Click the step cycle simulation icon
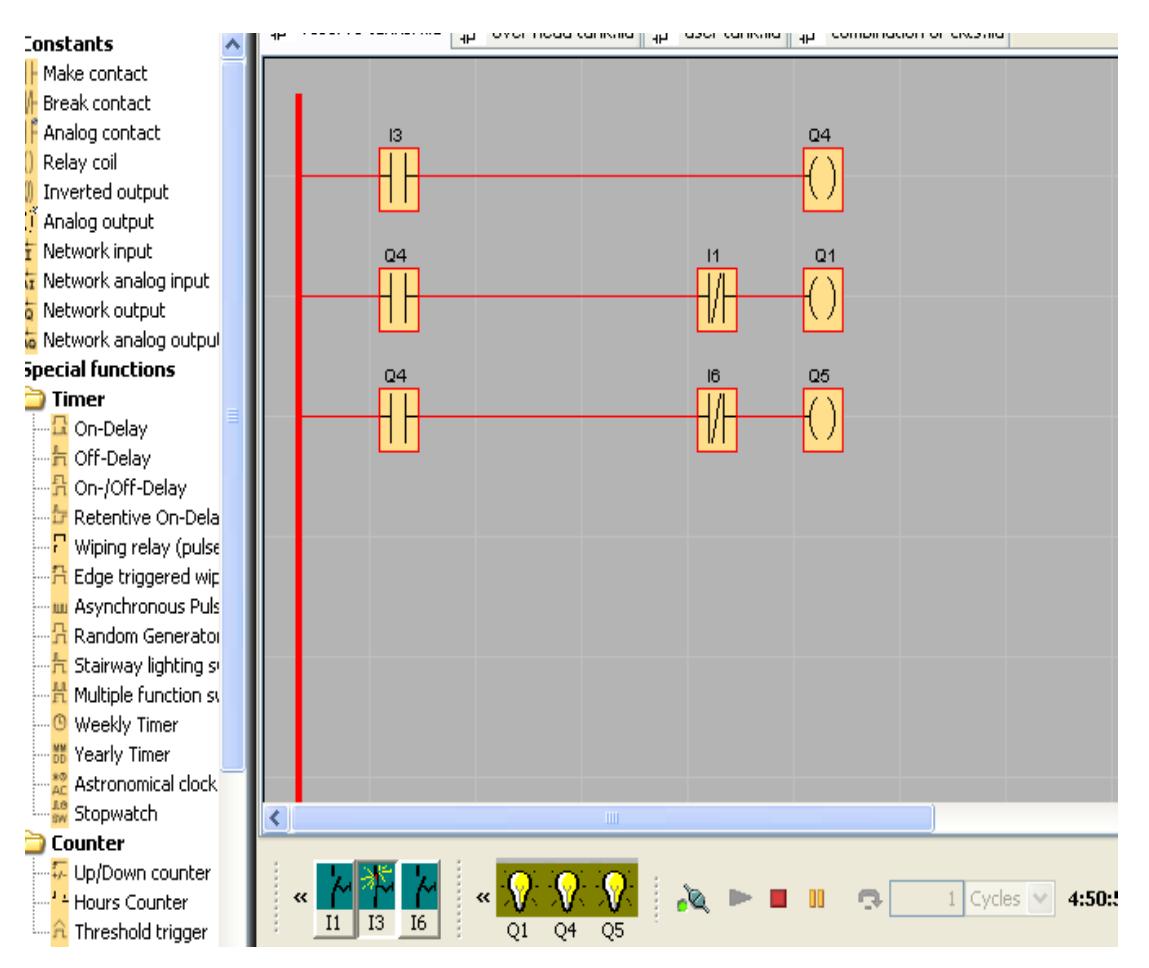Image resolution: width=1149 pixels, height=968 pixels. (869, 898)
